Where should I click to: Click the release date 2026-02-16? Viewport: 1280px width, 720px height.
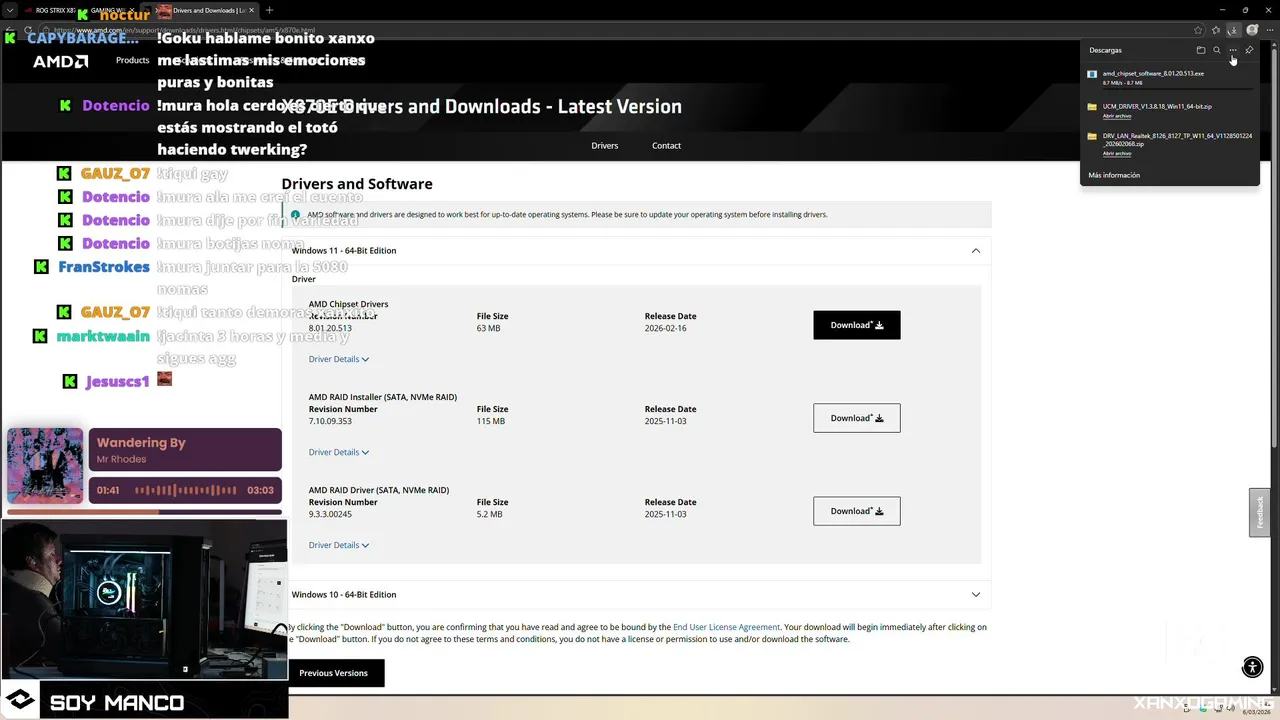[x=666, y=328]
